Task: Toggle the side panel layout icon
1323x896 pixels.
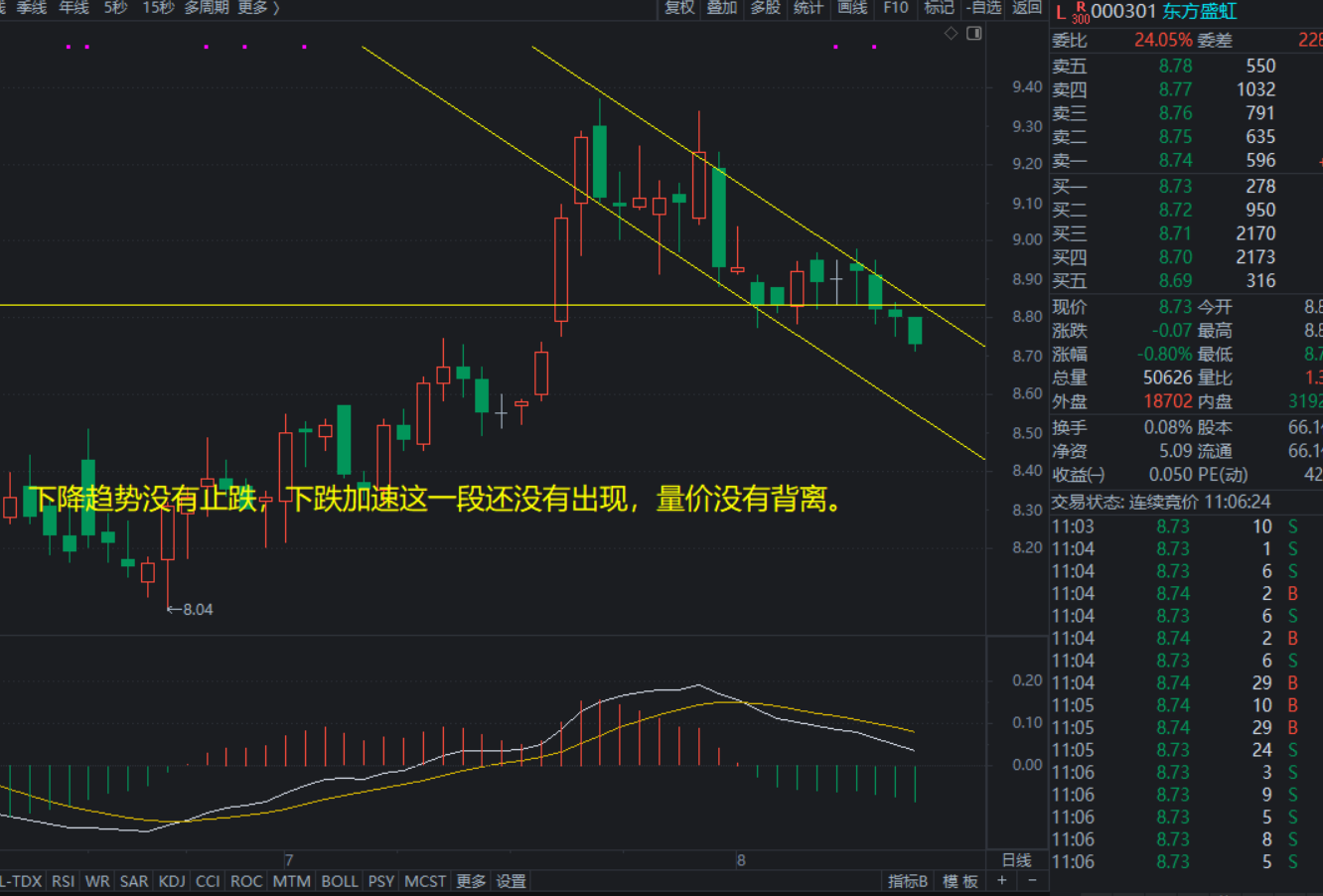Action: [973, 34]
